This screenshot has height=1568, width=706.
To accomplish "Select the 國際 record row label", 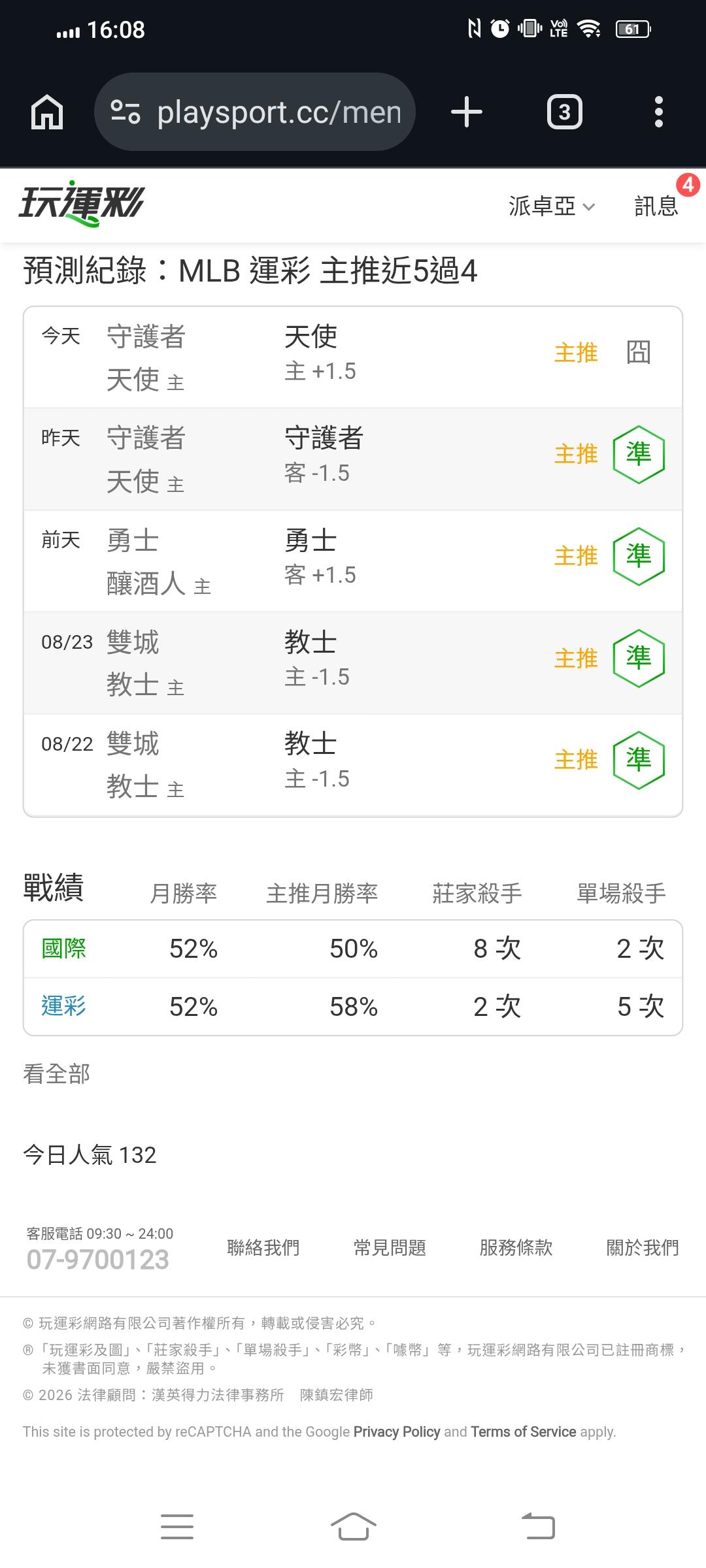I will coord(63,949).
